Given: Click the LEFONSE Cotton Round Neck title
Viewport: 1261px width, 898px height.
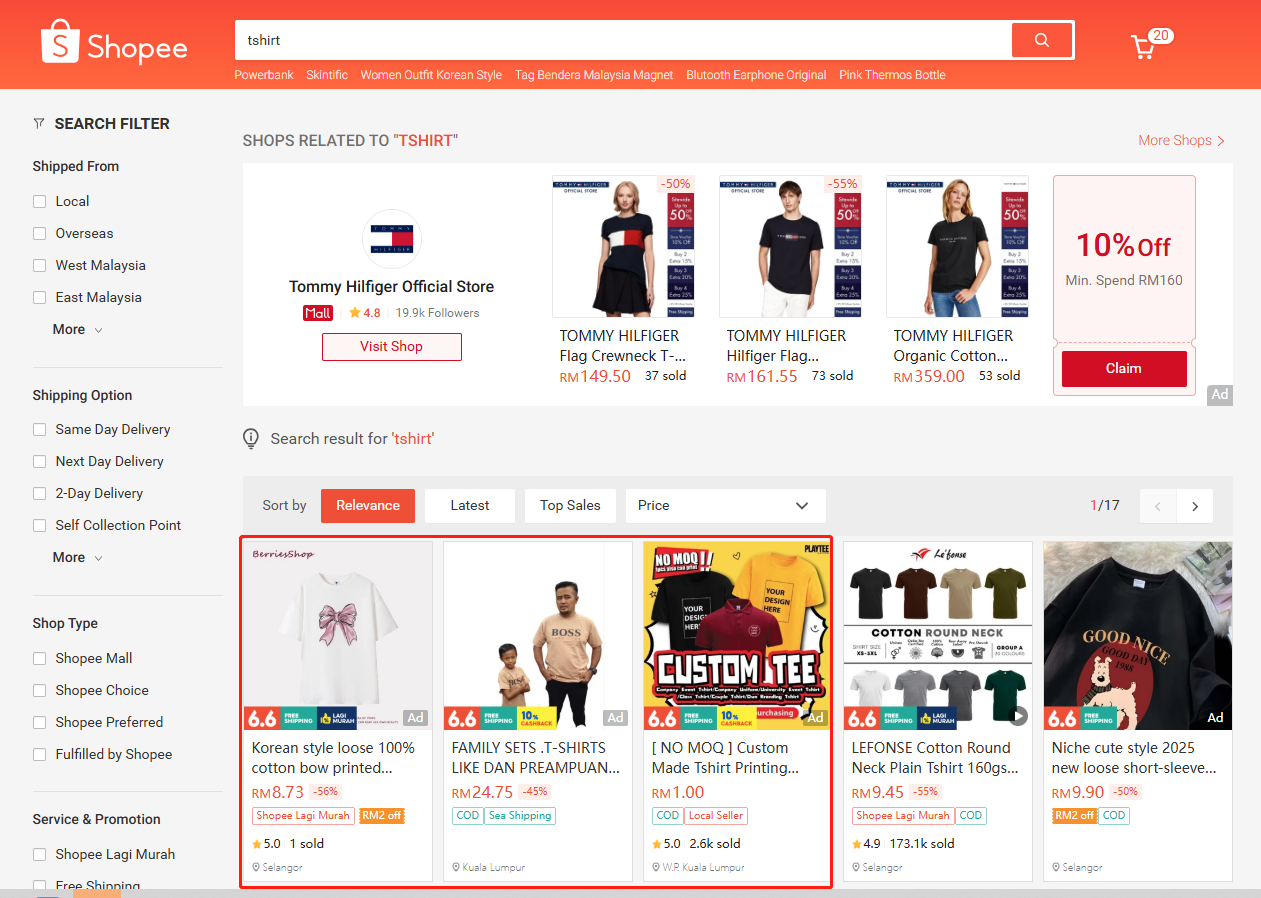Looking at the screenshot, I should click(x=936, y=758).
